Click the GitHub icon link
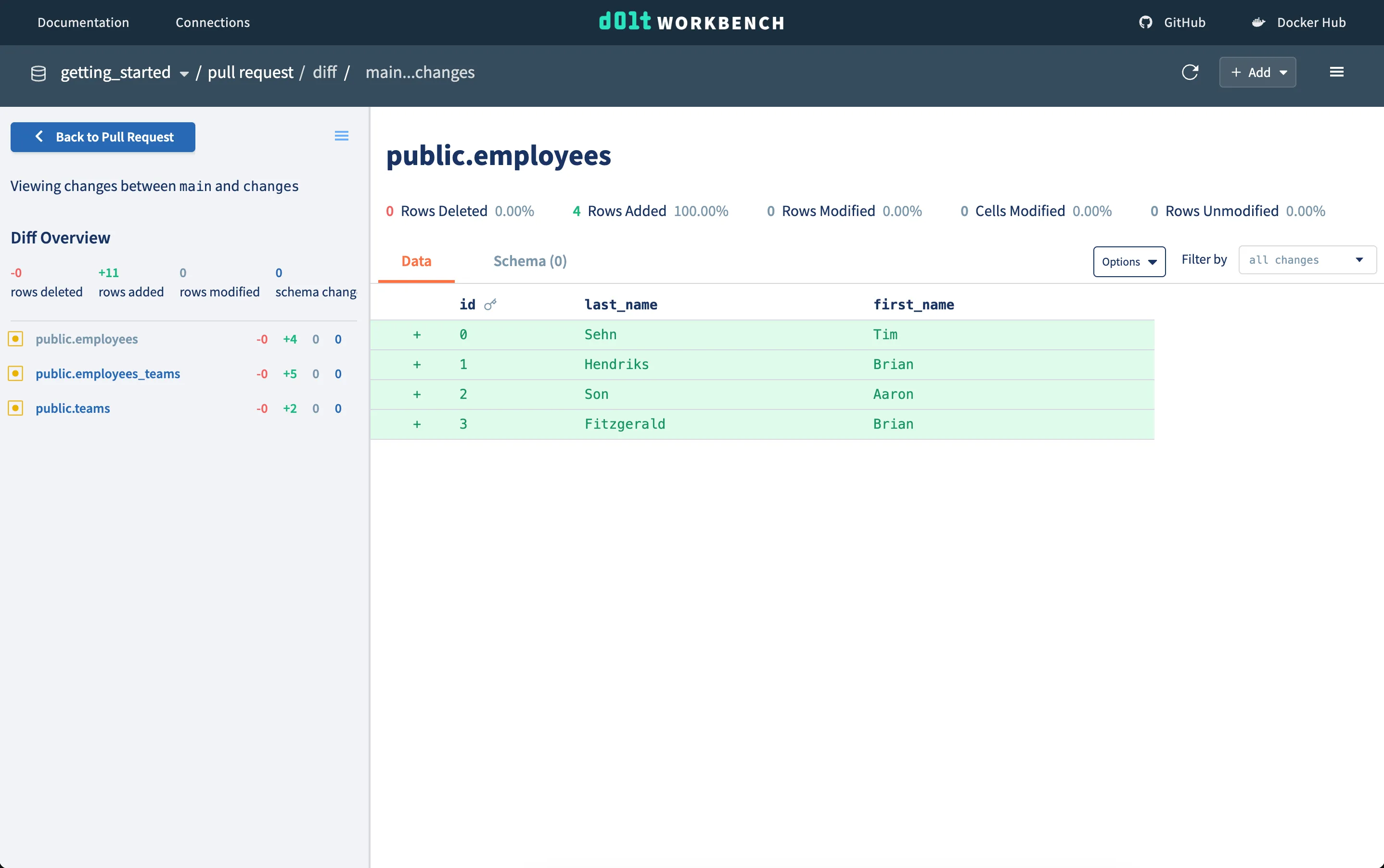Viewport: 1384px width, 868px height. tap(1145, 23)
